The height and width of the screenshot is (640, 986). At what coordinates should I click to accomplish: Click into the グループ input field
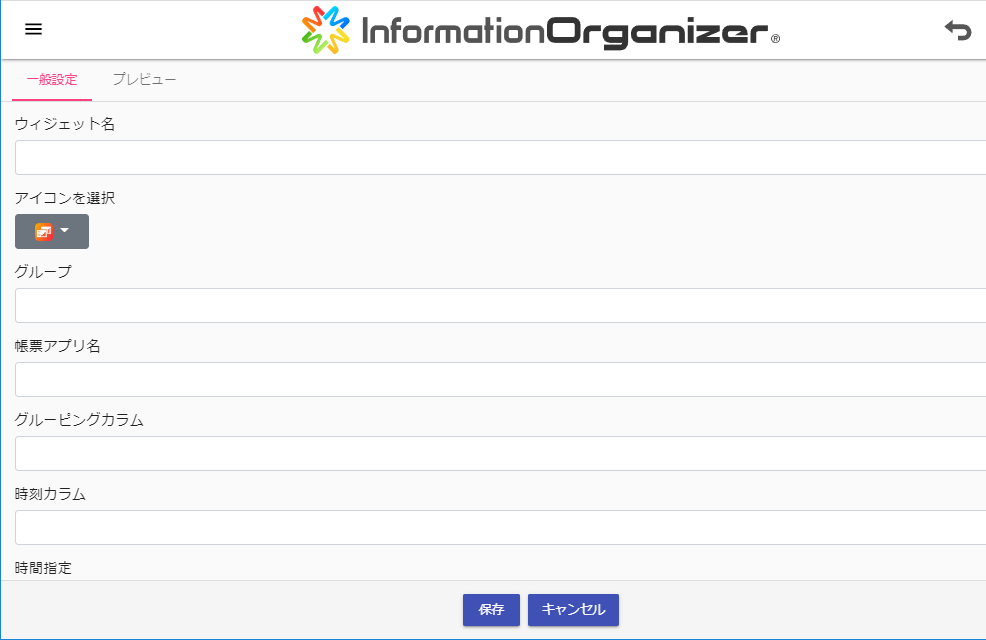pyautogui.click(x=500, y=306)
